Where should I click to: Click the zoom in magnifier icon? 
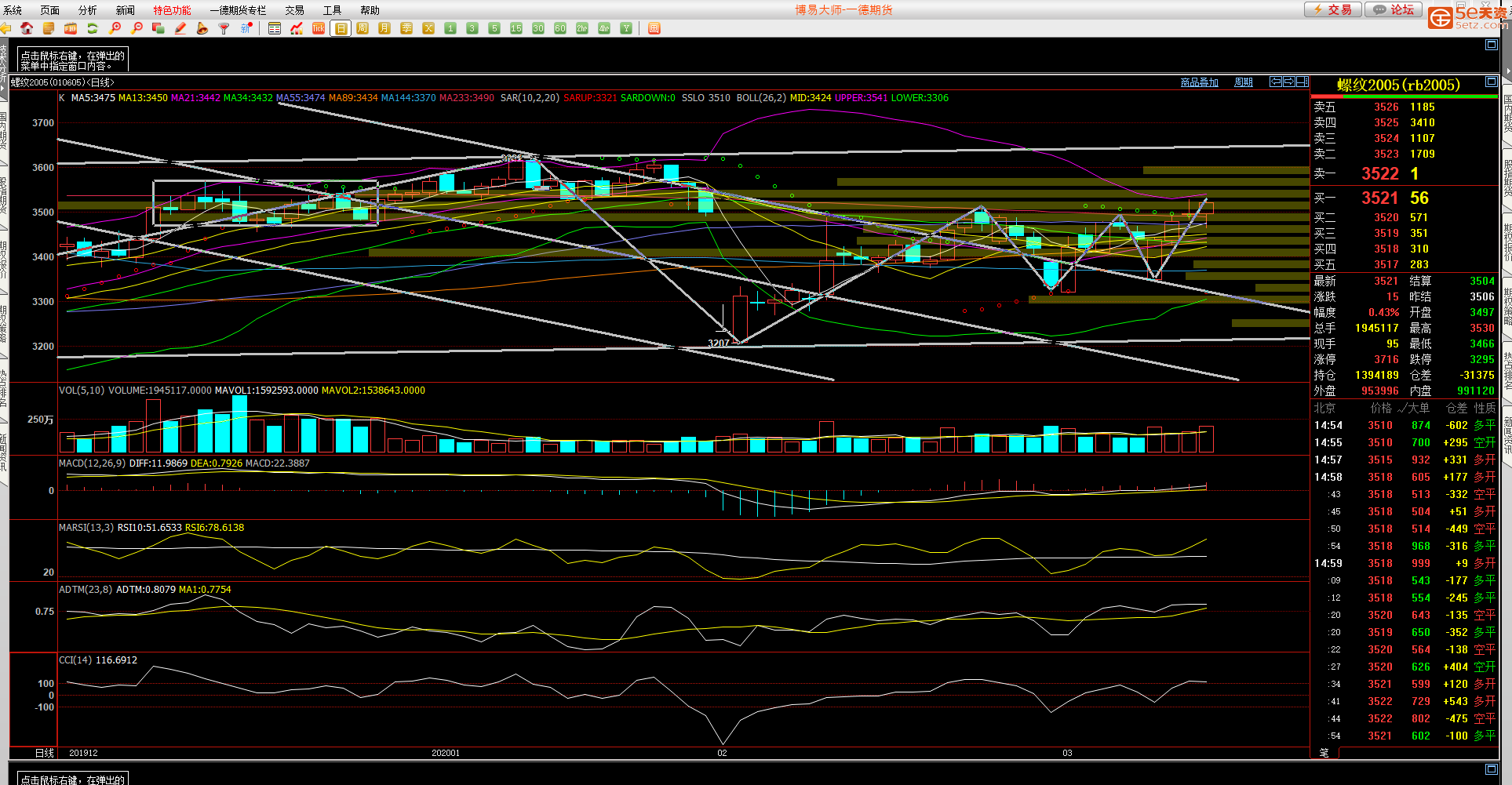(115, 28)
